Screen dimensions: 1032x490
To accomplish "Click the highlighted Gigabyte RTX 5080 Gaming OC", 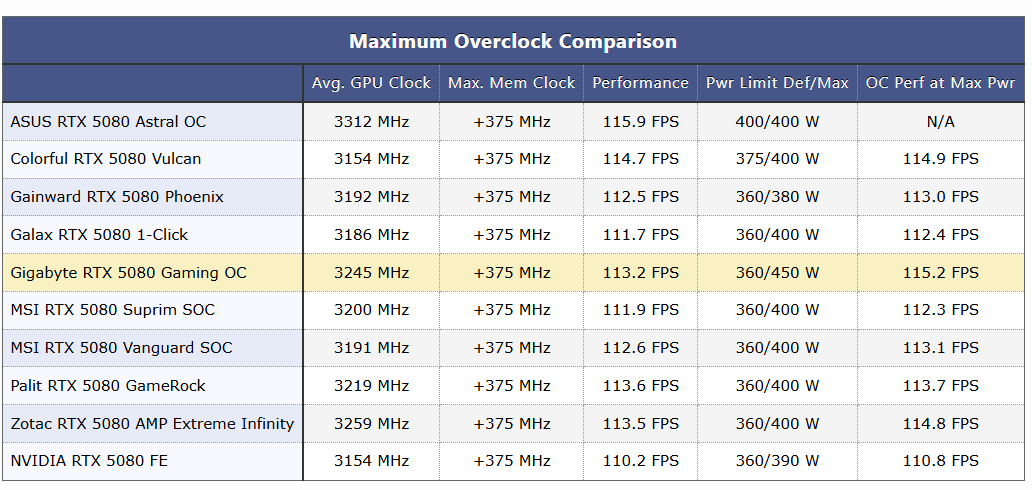I will coord(128,273).
